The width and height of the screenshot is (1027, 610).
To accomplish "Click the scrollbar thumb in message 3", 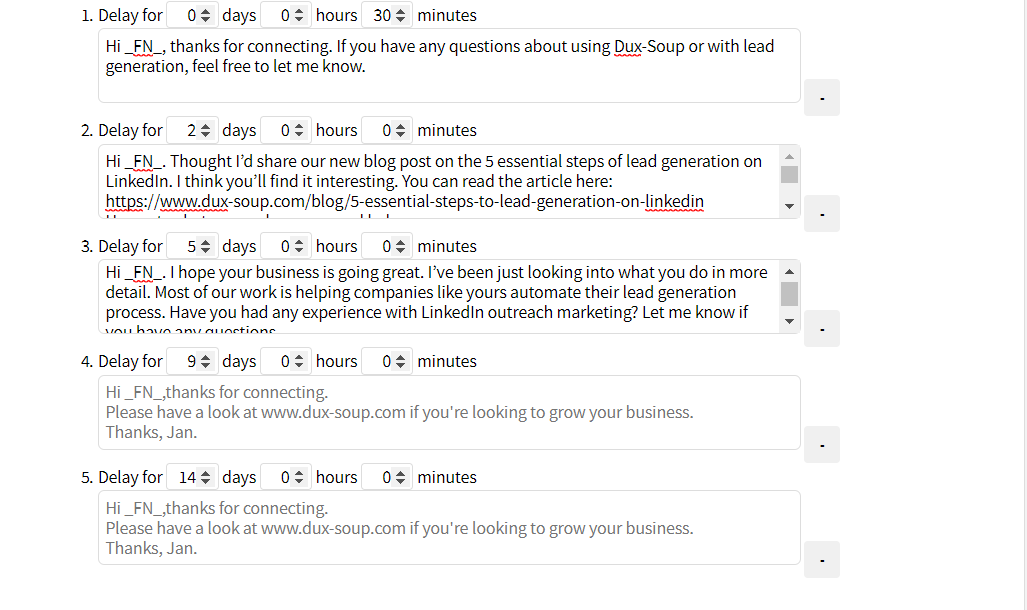I will 789,294.
